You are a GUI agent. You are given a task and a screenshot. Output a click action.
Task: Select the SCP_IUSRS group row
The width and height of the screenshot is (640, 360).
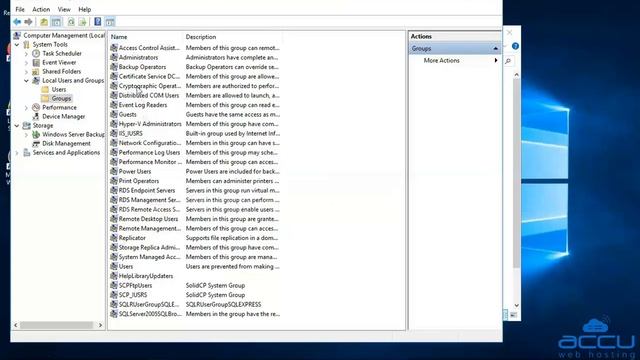click(x=195, y=295)
